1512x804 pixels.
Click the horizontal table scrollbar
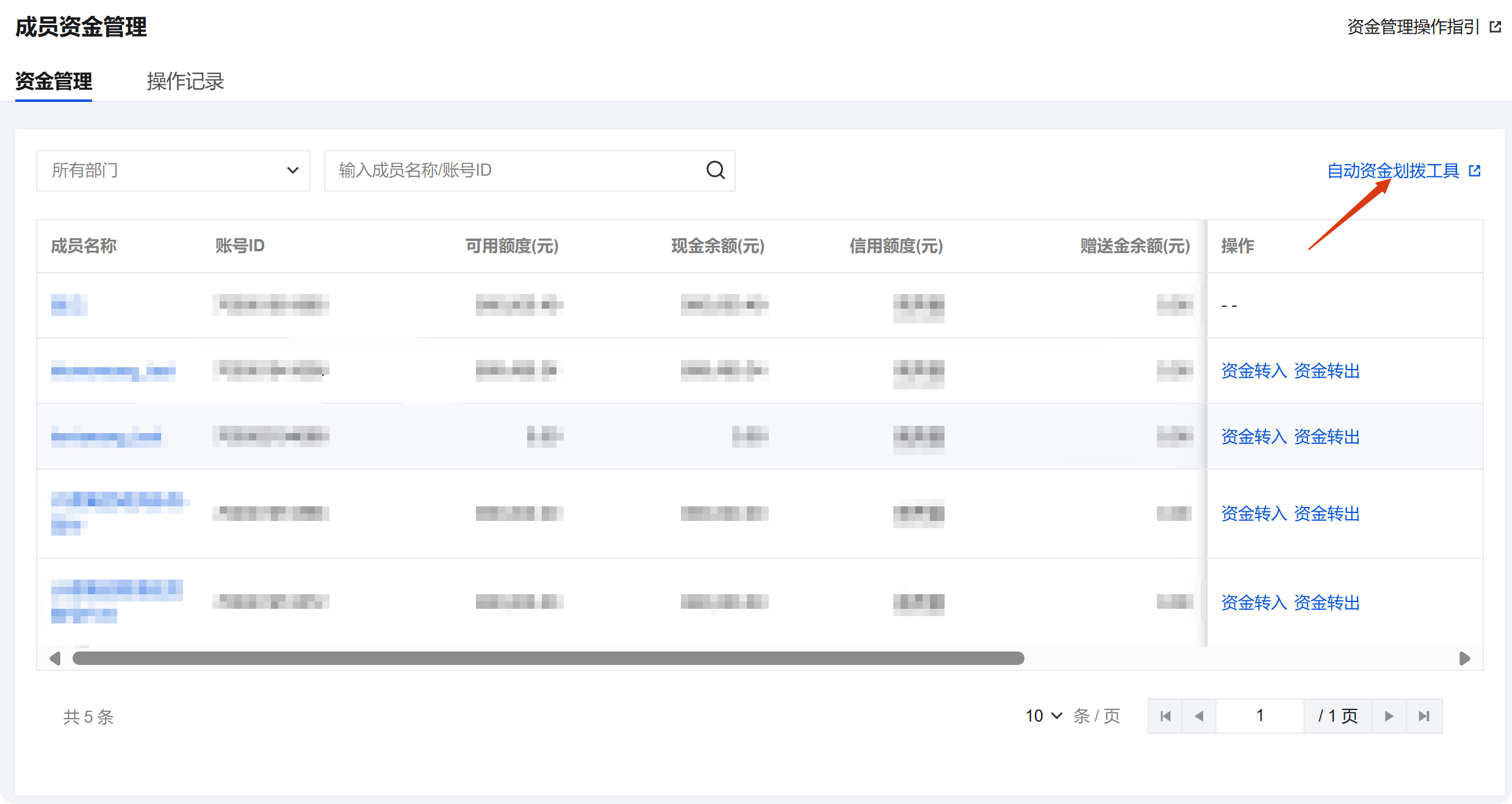pos(548,658)
